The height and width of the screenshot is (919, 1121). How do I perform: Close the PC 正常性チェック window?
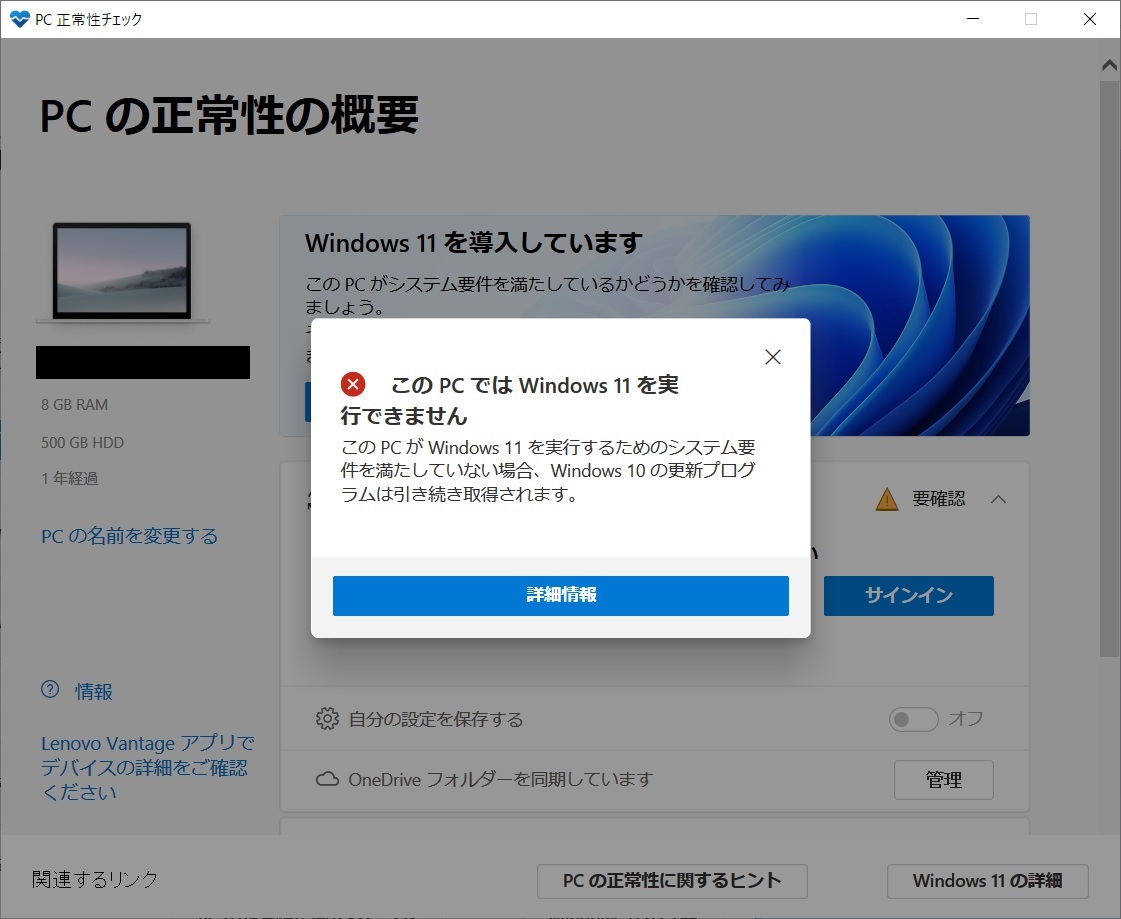[1090, 19]
